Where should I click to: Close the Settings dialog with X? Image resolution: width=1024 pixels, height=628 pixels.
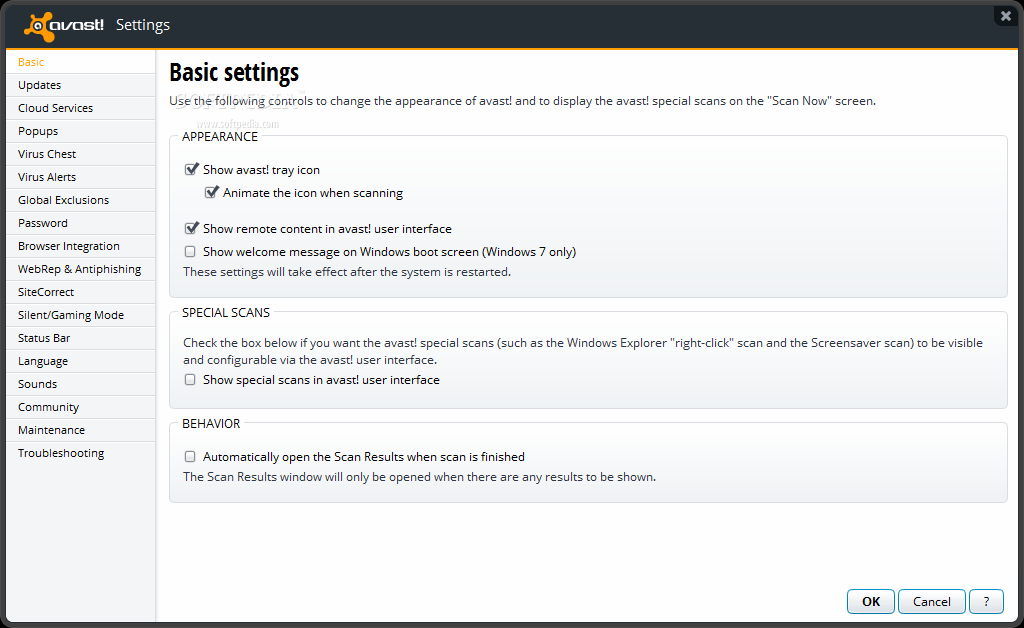point(1006,16)
